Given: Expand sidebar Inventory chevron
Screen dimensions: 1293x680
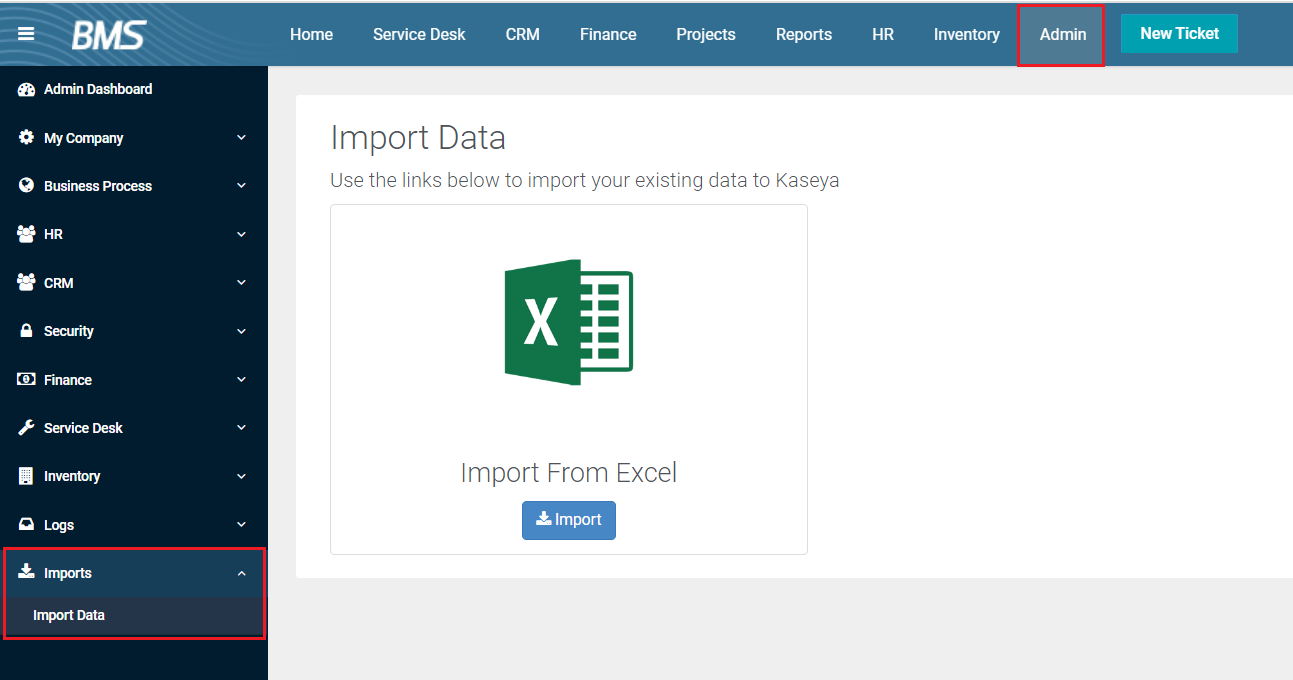Looking at the screenshot, I should click(x=241, y=476).
